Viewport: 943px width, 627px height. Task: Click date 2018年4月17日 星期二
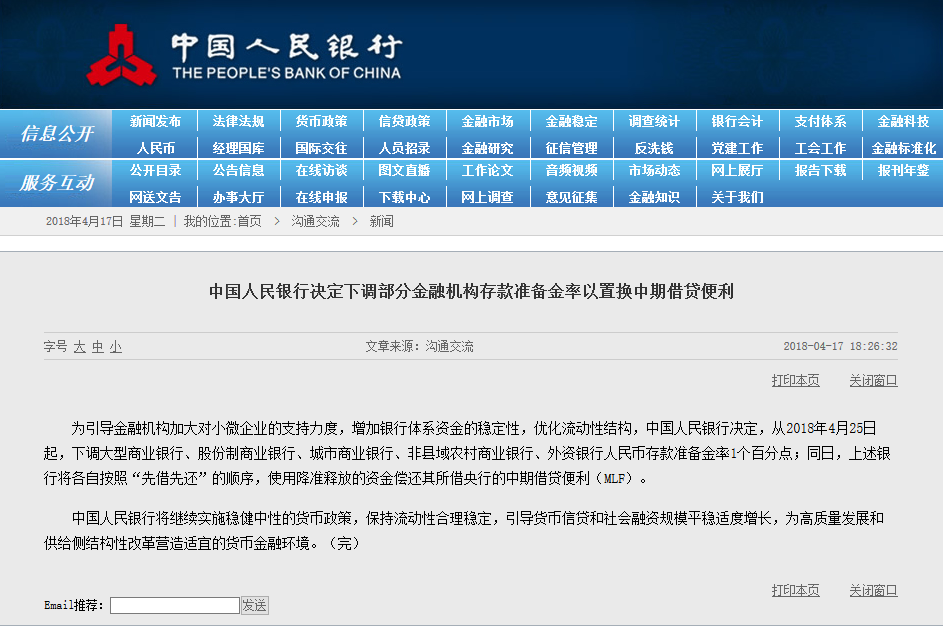tap(105, 221)
